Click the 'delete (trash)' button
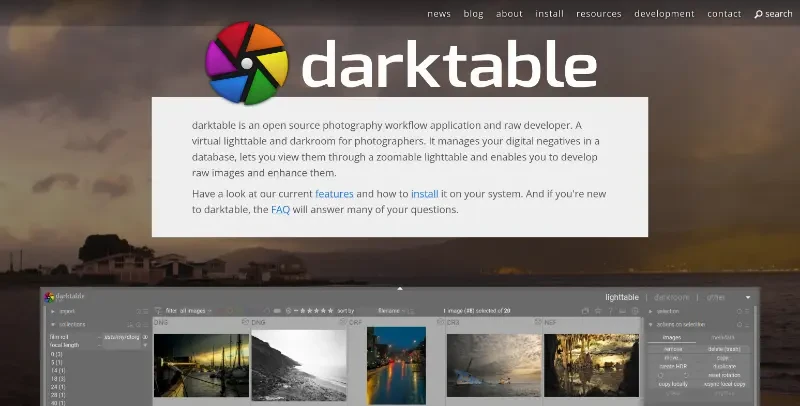 tap(724, 349)
